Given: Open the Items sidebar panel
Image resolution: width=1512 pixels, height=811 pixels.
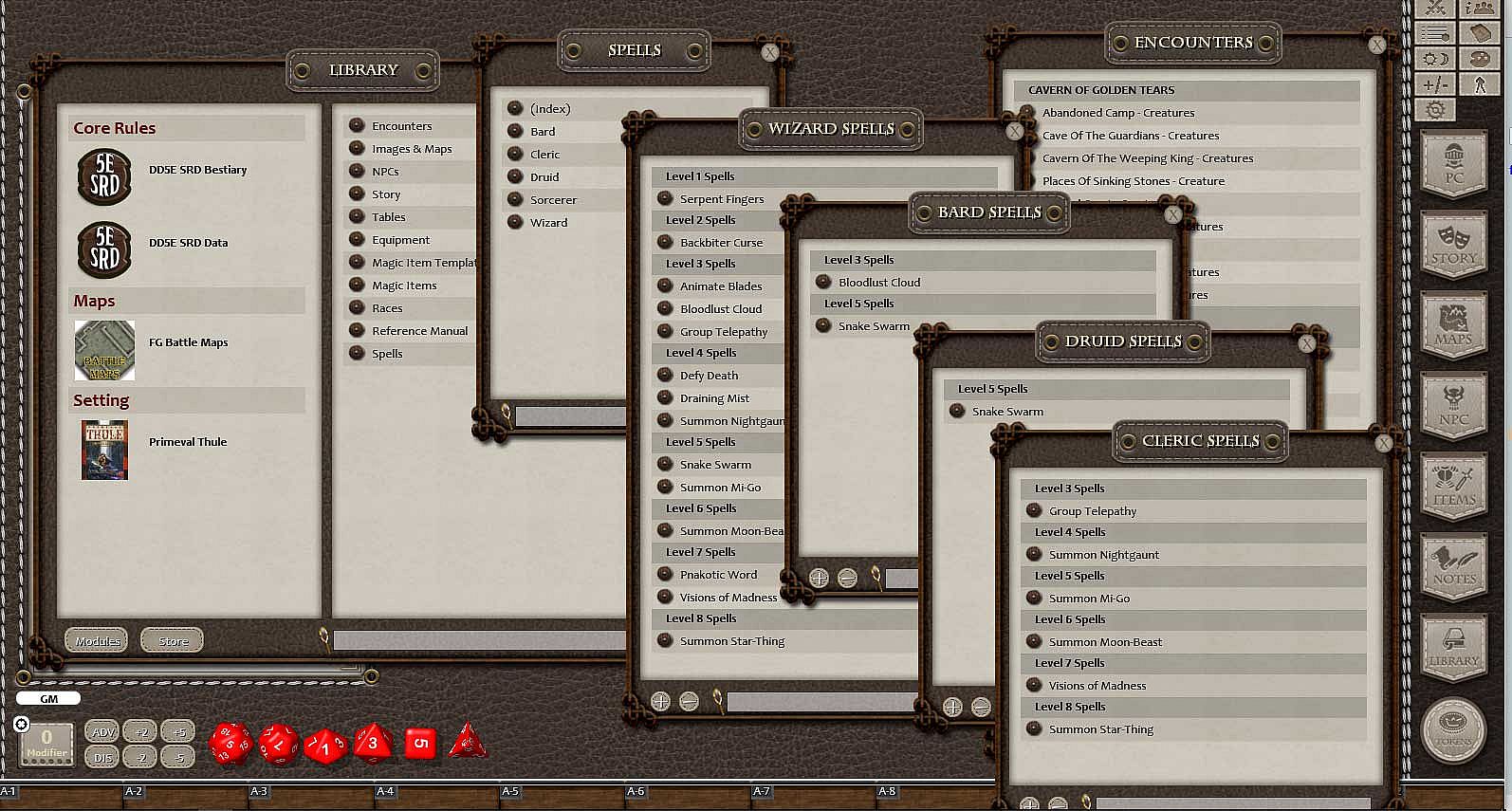Looking at the screenshot, I should pyautogui.click(x=1454, y=488).
